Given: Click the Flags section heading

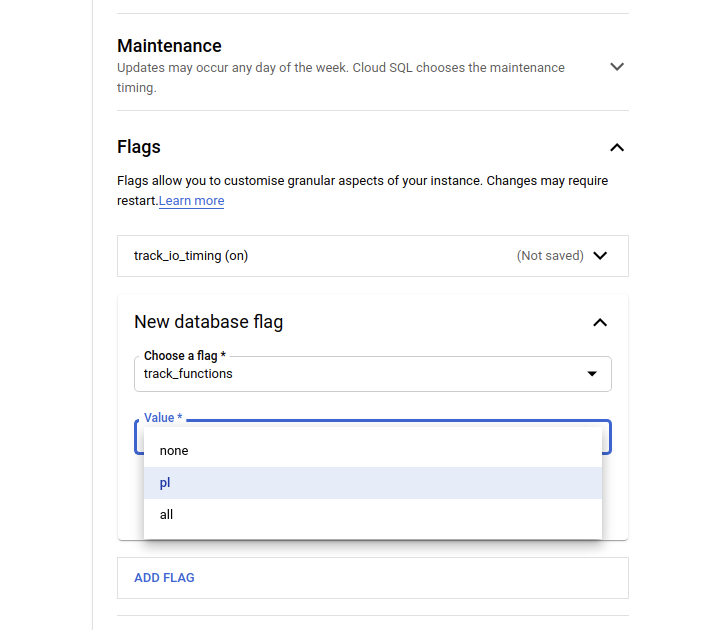Looking at the screenshot, I should (x=139, y=147).
